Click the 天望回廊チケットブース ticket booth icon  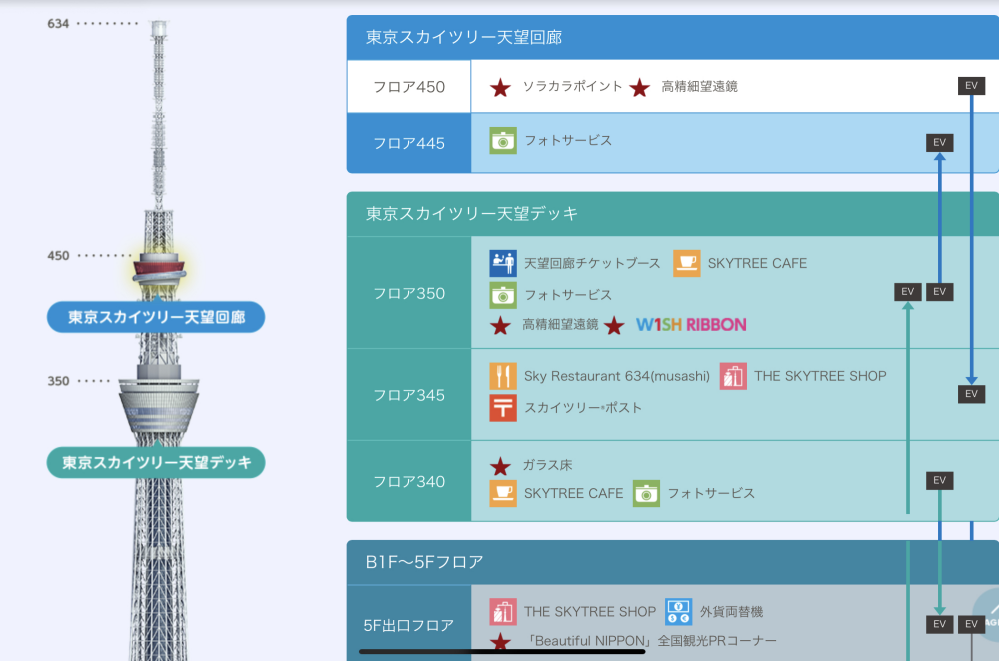pyautogui.click(x=503, y=263)
